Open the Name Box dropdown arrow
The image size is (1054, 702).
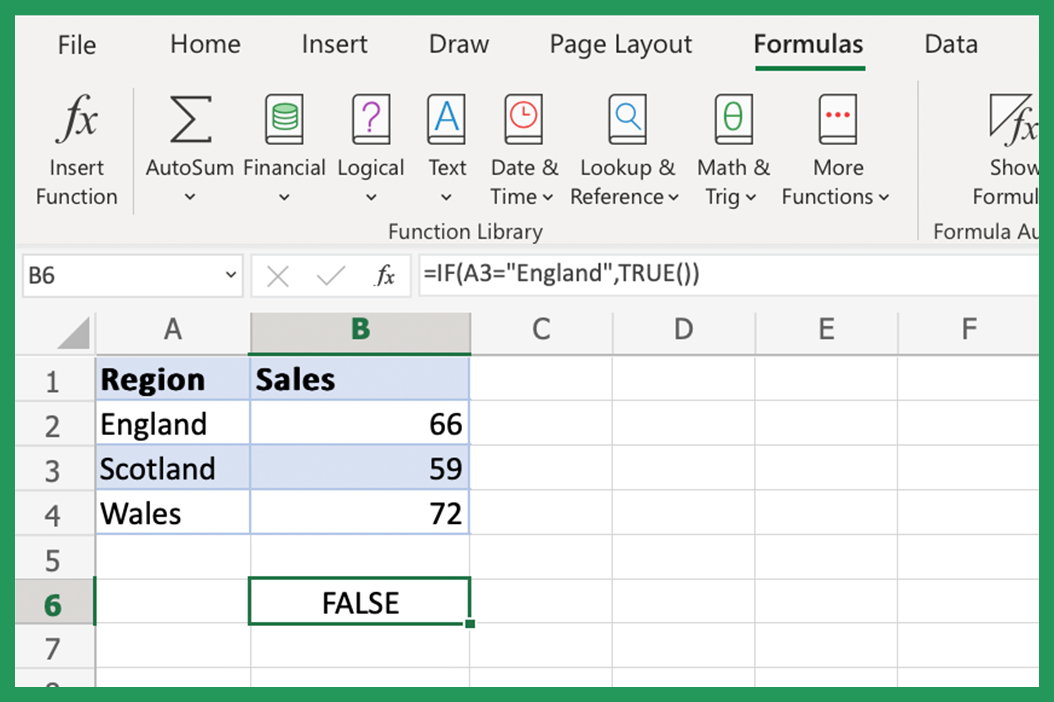point(229,273)
